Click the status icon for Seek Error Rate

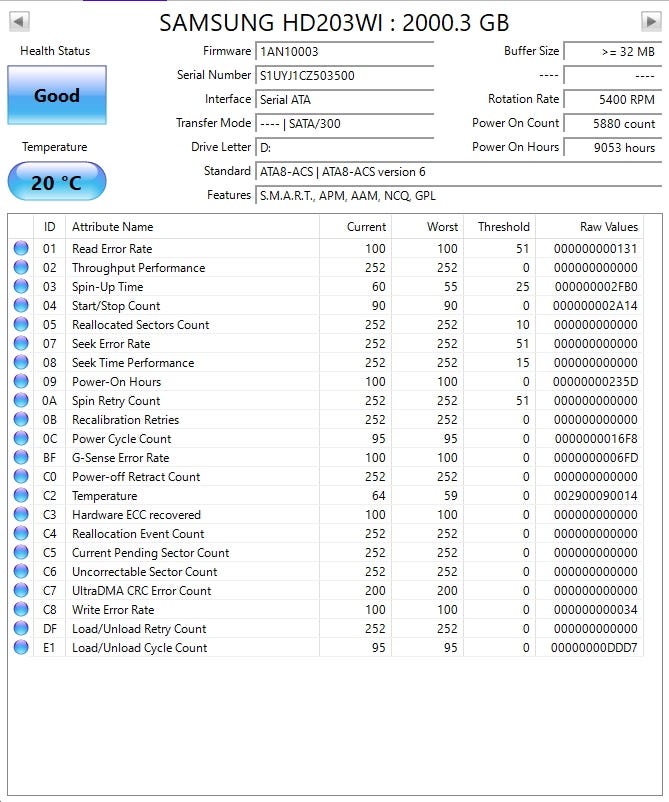[21, 343]
